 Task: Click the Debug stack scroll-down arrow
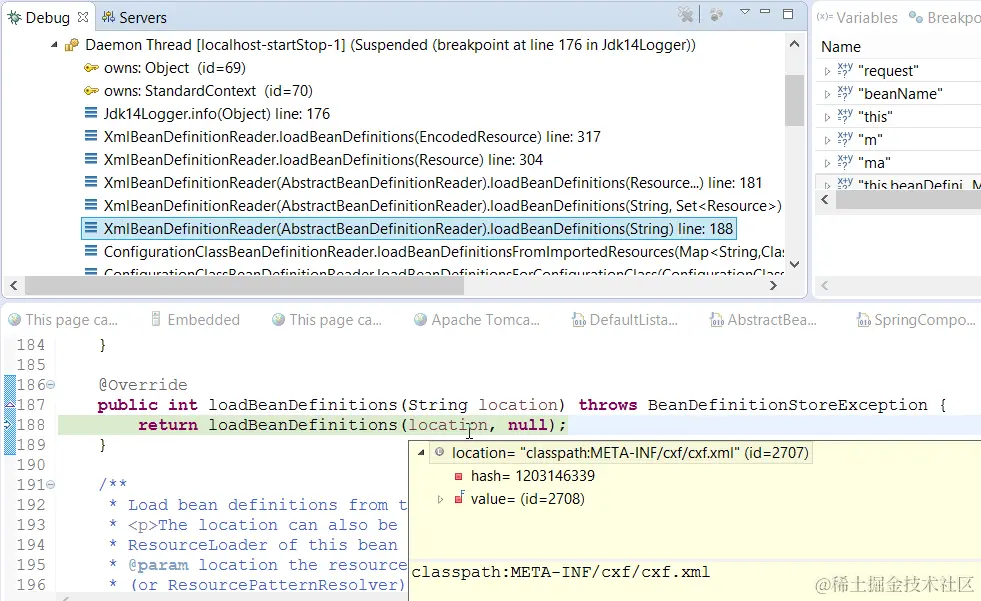795,264
